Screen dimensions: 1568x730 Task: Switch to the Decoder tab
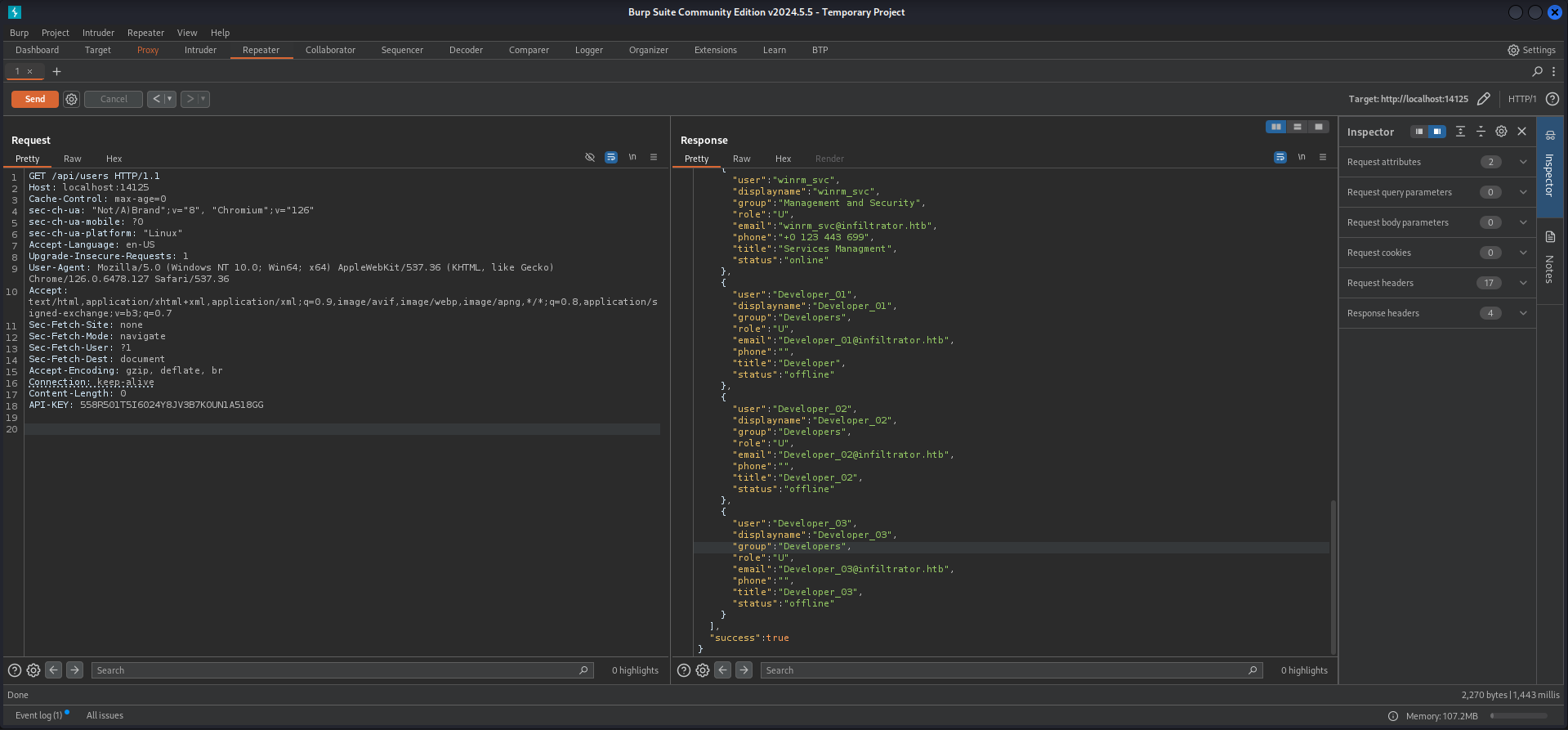pyautogui.click(x=466, y=50)
